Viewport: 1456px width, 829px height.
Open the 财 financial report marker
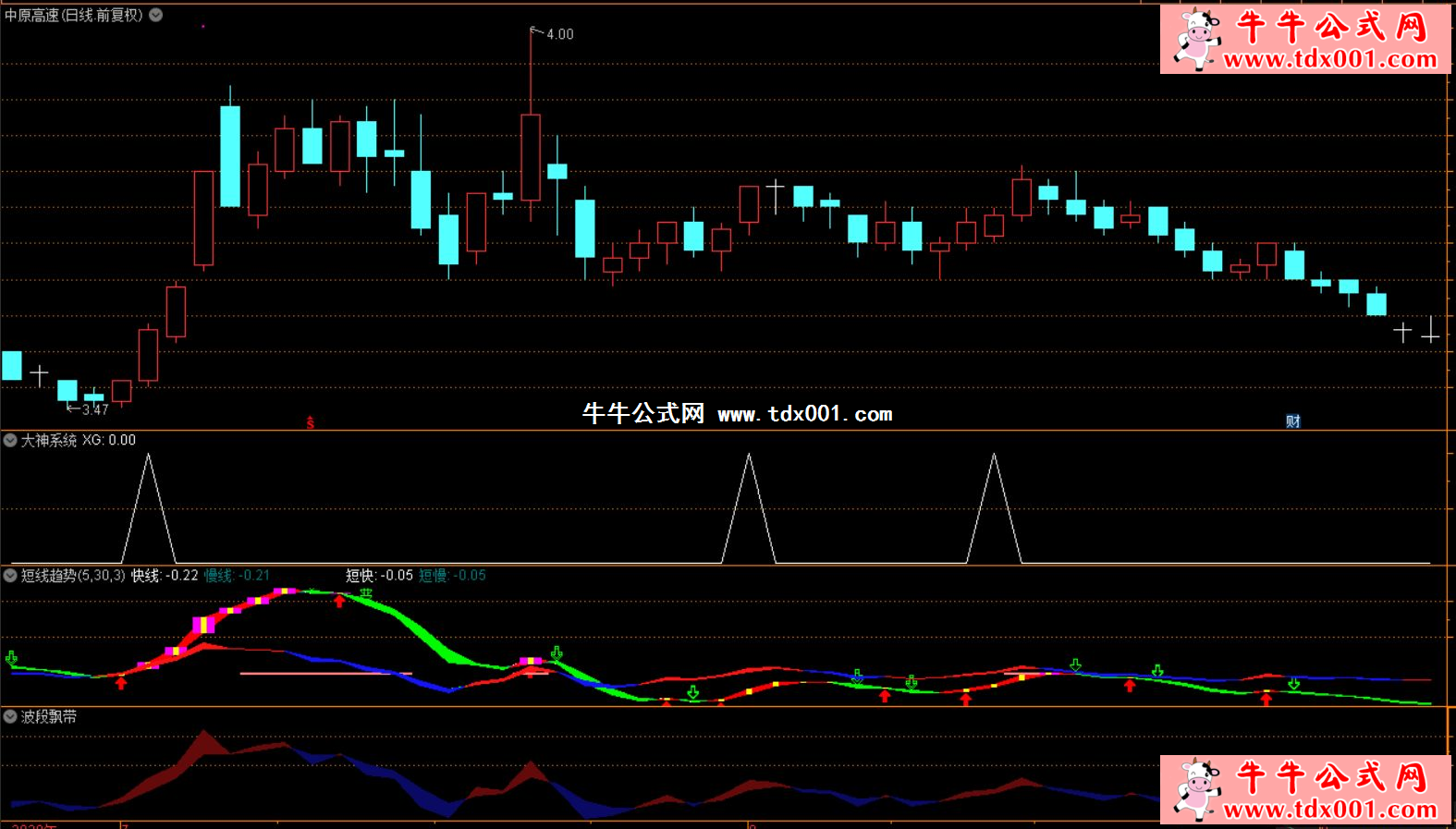1293,421
